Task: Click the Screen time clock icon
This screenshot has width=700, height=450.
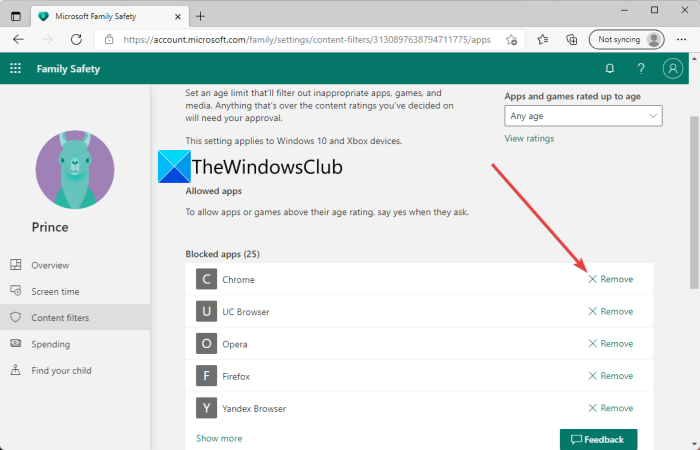Action: click(16, 291)
